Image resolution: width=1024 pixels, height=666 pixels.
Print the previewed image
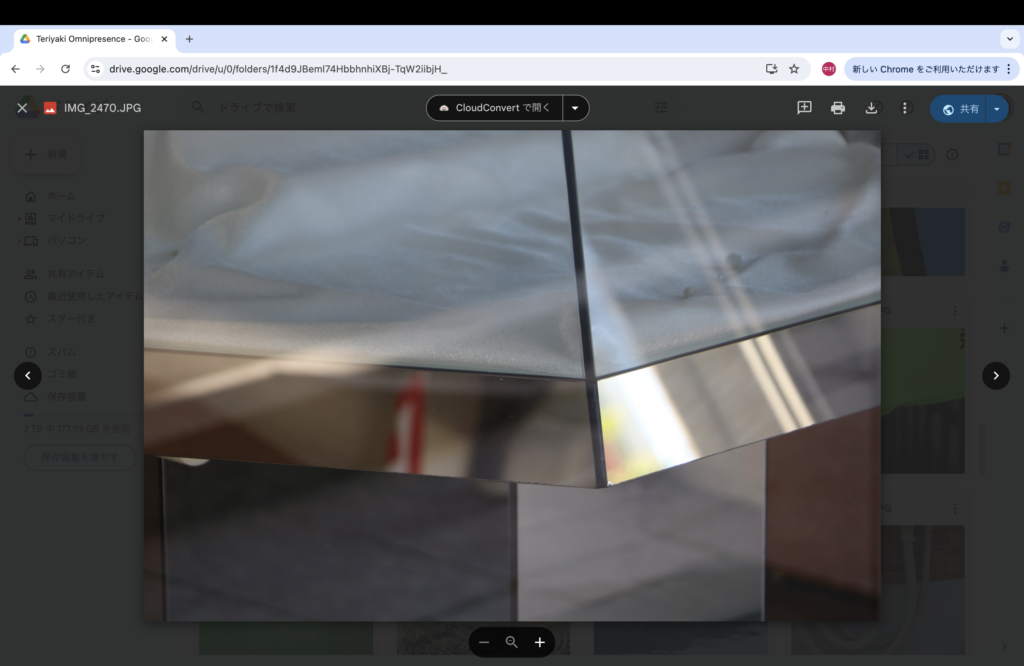838,108
